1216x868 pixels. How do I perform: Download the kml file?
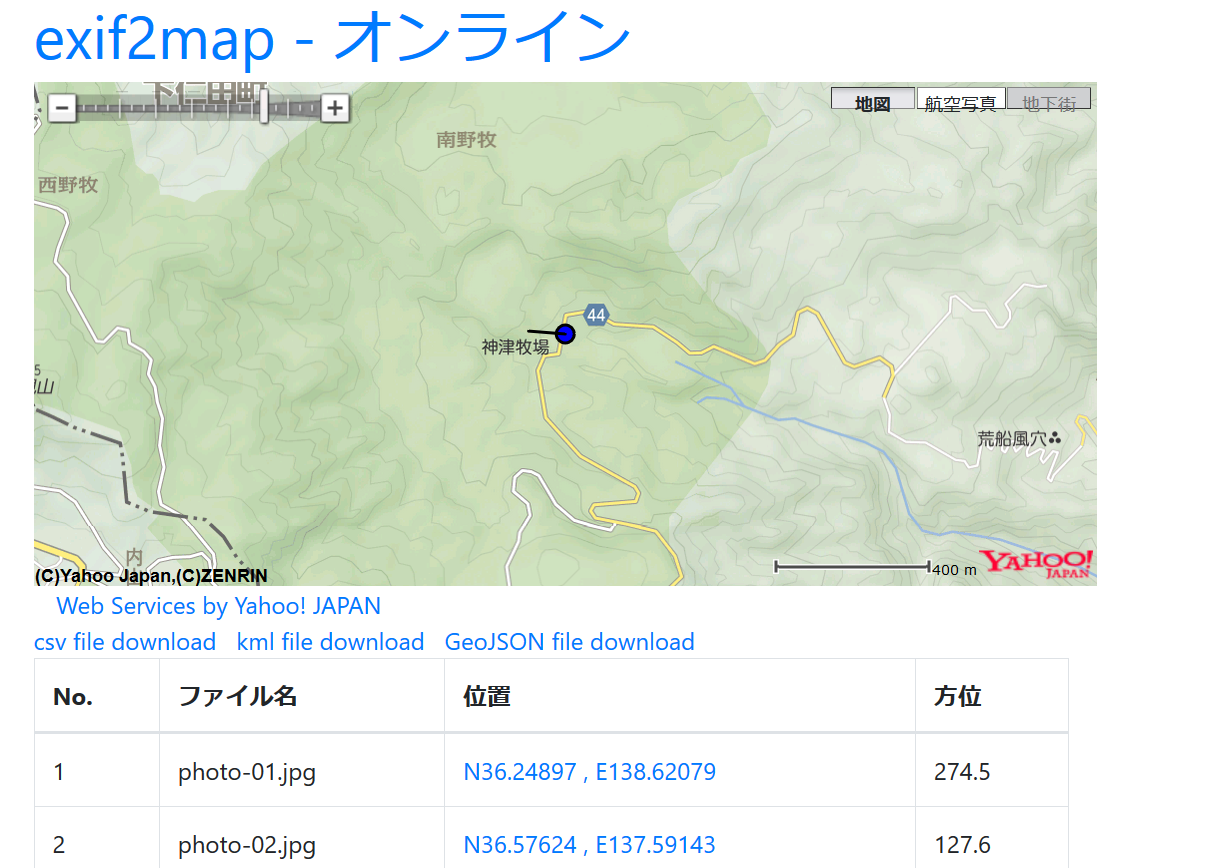click(331, 642)
